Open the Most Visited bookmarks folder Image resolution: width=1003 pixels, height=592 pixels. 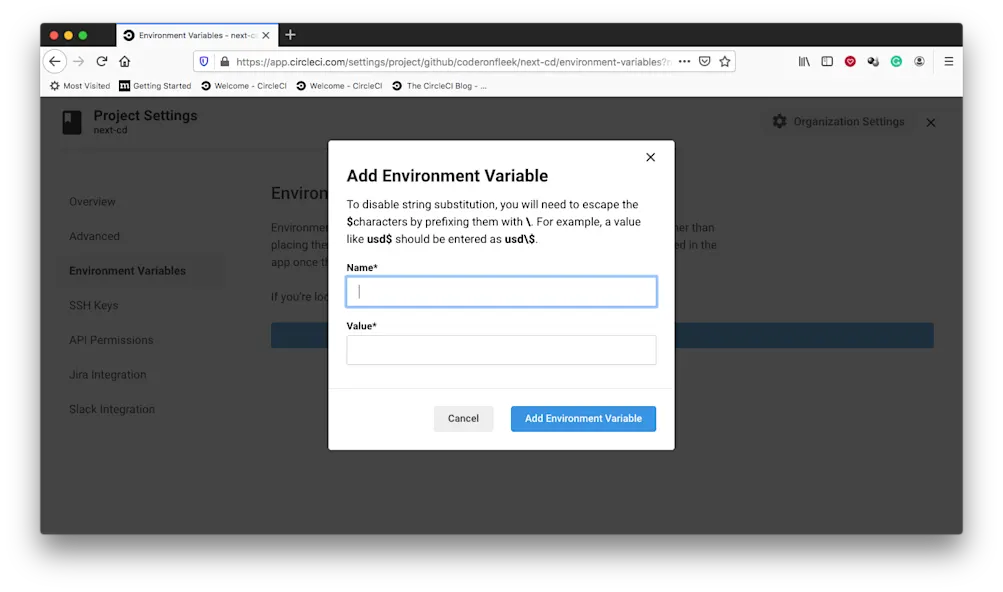78,85
